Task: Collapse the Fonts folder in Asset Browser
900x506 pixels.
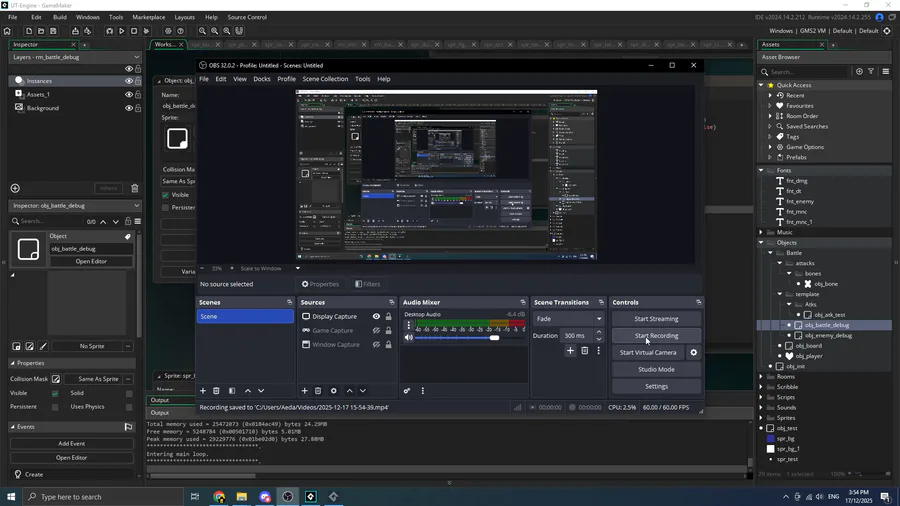Action: click(762, 170)
